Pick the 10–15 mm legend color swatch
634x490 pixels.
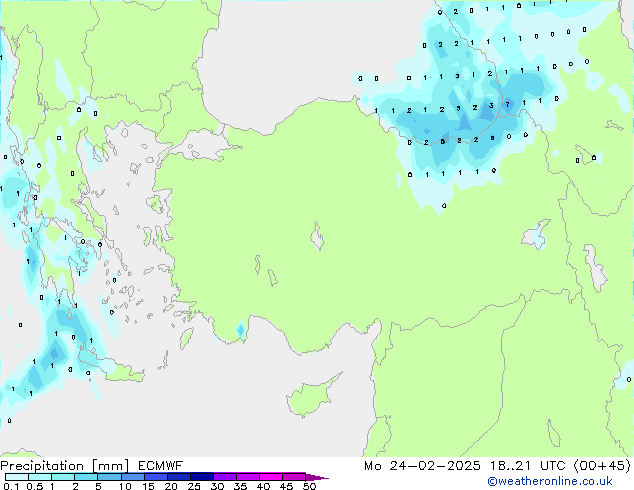pos(132,477)
